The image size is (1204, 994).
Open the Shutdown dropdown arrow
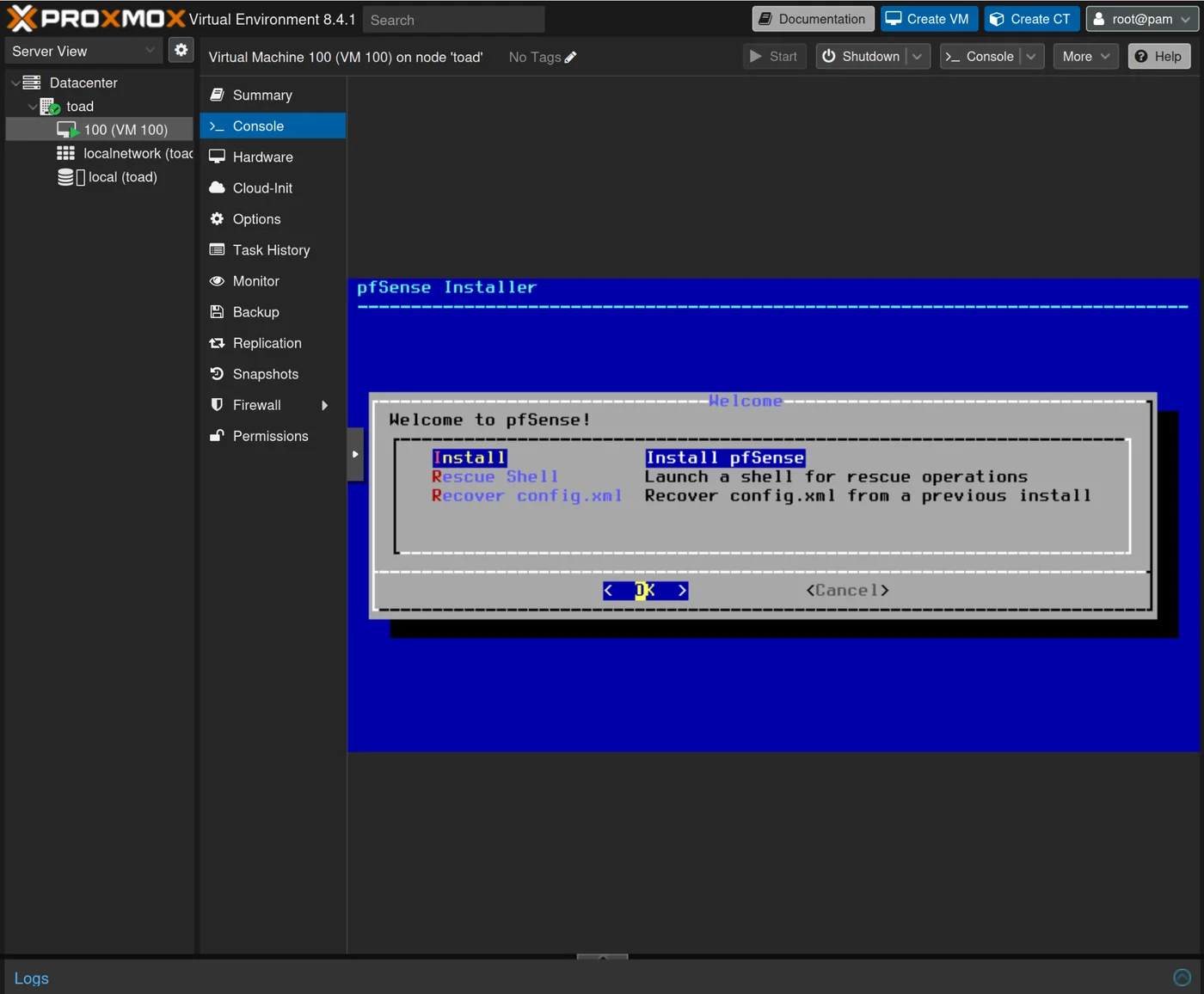pyautogui.click(x=915, y=56)
